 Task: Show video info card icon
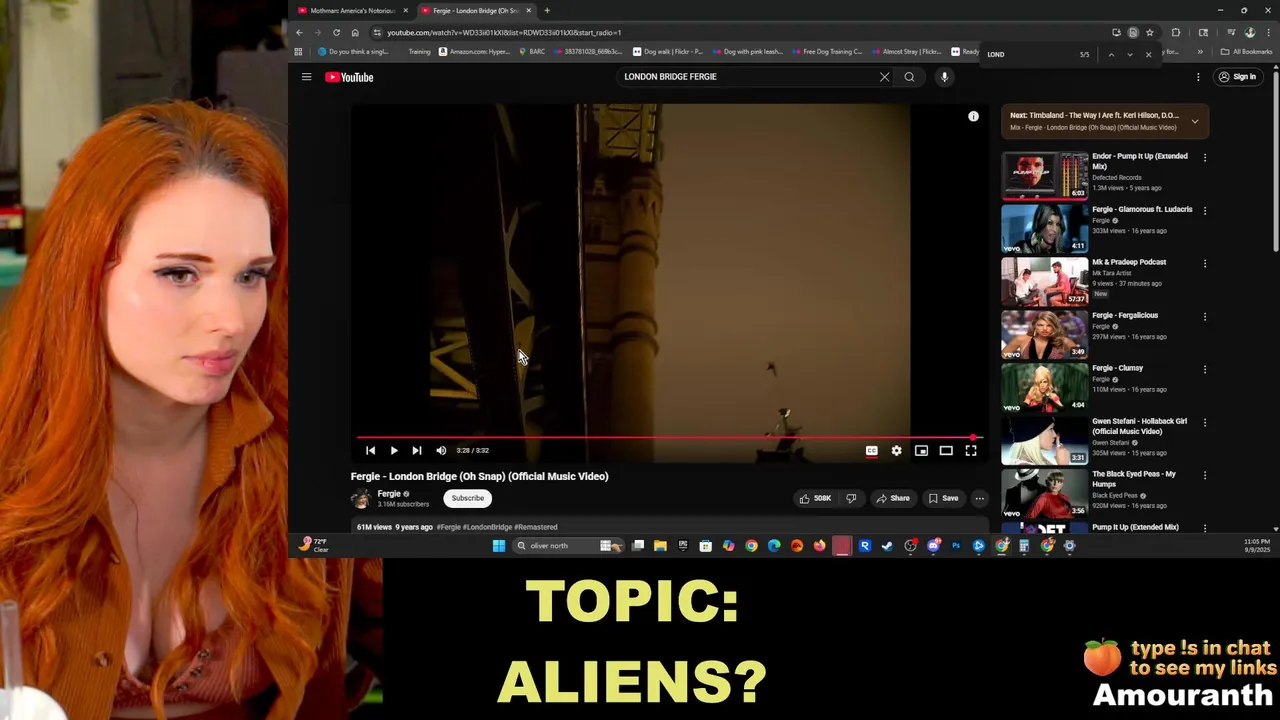973,116
